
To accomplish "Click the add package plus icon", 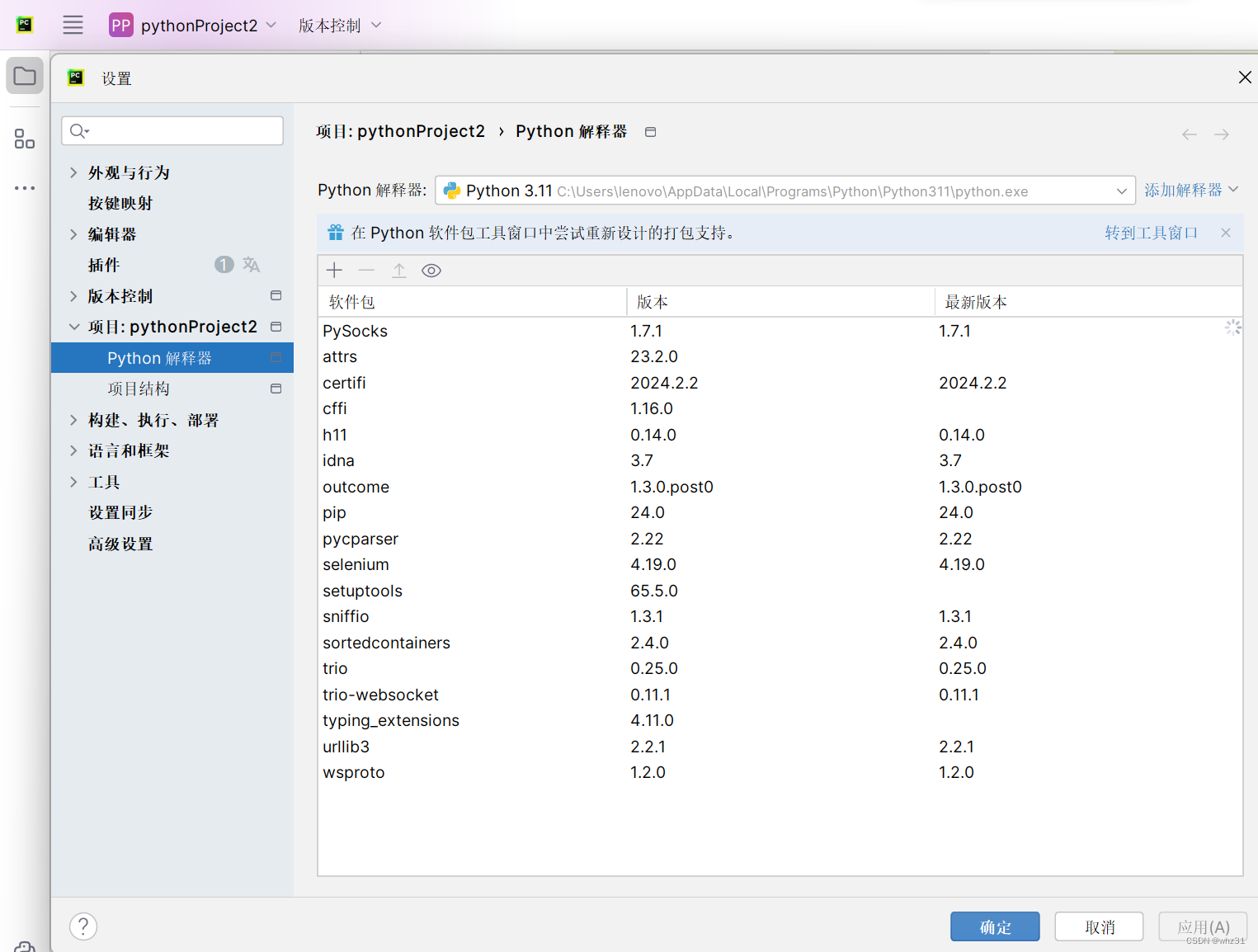I will pos(334,271).
